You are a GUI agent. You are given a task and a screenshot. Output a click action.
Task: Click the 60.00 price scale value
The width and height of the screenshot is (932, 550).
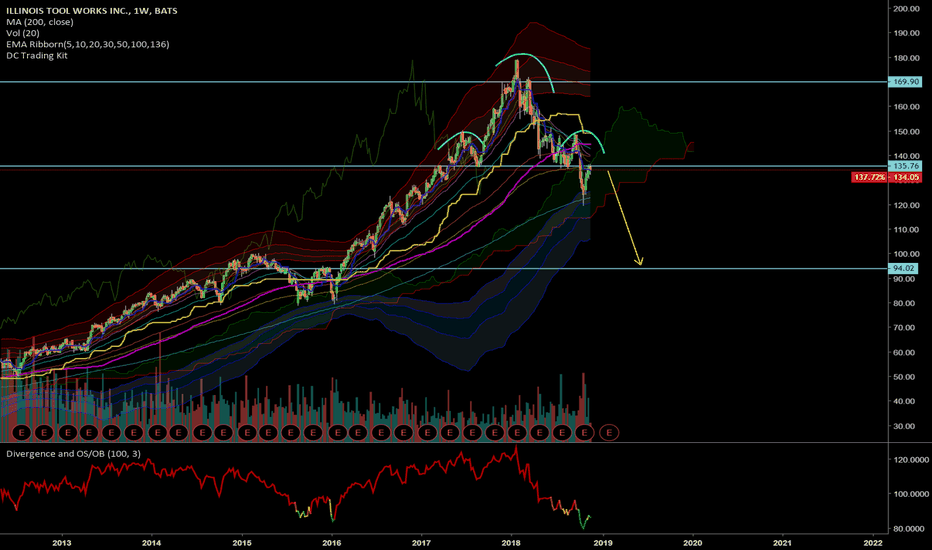coord(904,353)
